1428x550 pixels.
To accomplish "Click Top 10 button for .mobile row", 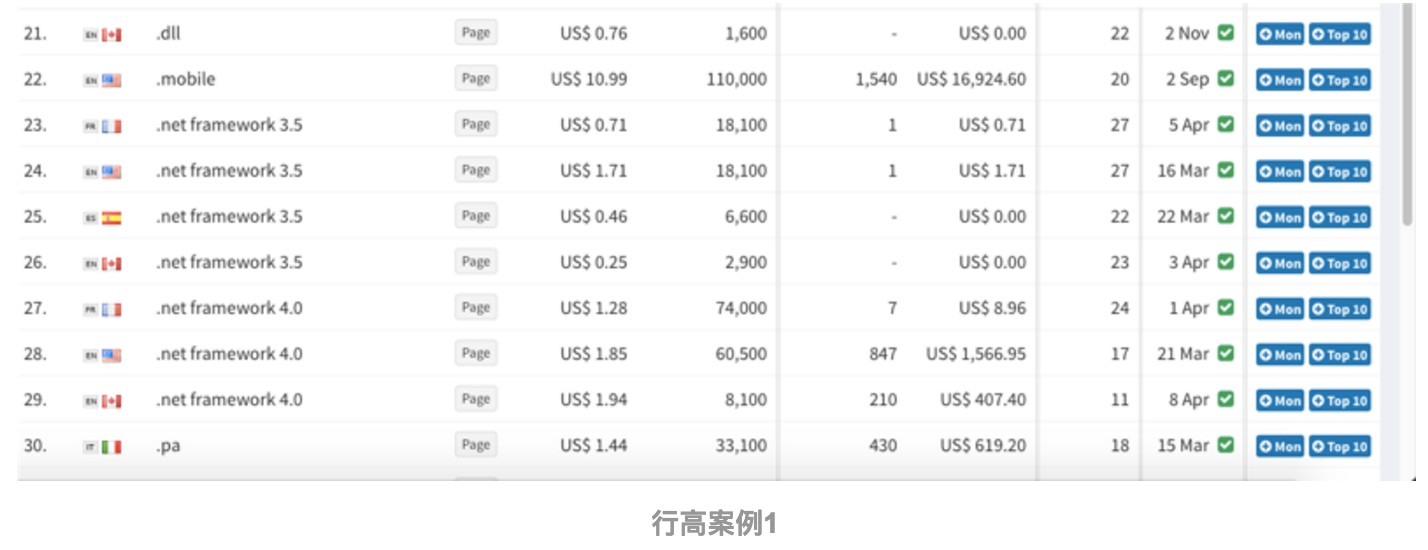I will (x=1339, y=80).
